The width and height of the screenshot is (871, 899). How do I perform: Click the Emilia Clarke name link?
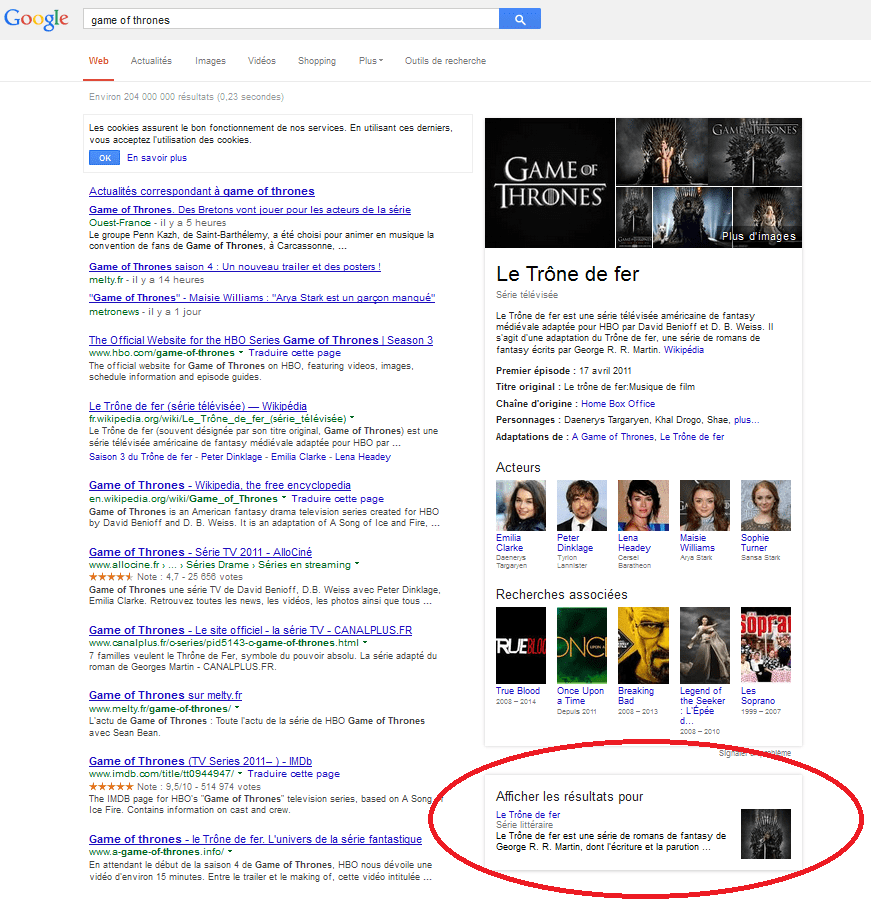[510, 543]
